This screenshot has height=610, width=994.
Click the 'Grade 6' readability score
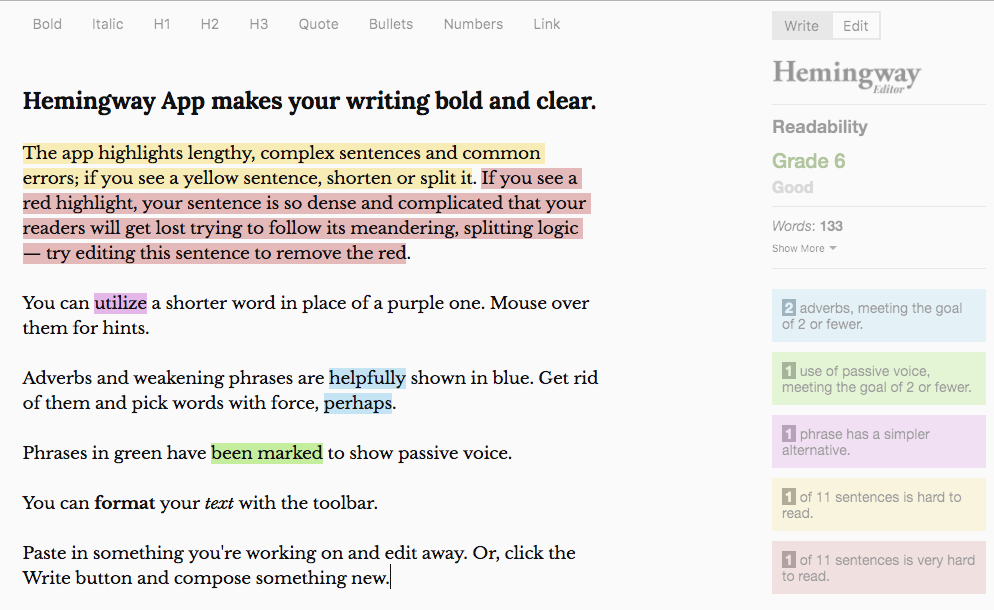tap(808, 161)
